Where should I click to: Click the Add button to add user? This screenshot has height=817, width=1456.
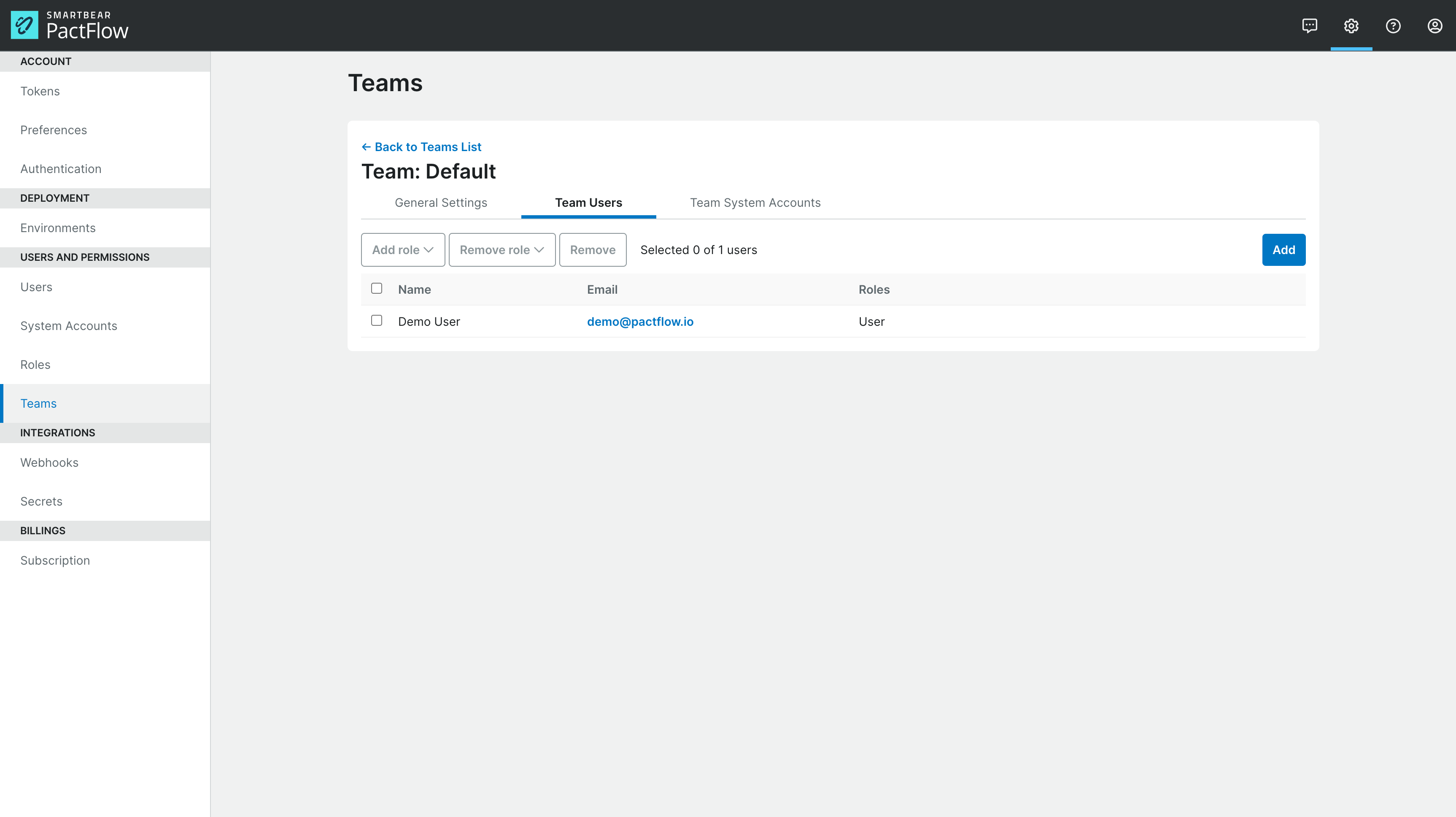pyautogui.click(x=1284, y=249)
